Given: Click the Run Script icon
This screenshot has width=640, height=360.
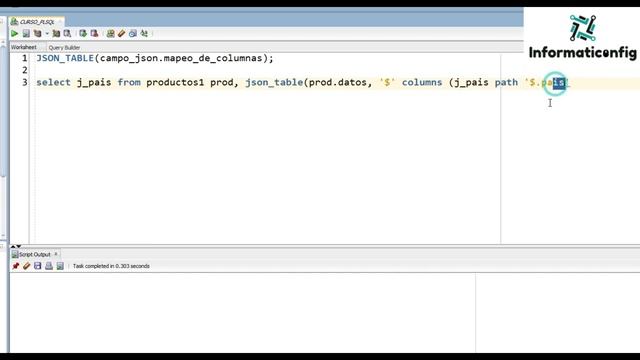Looking at the screenshot, I should [26, 33].
